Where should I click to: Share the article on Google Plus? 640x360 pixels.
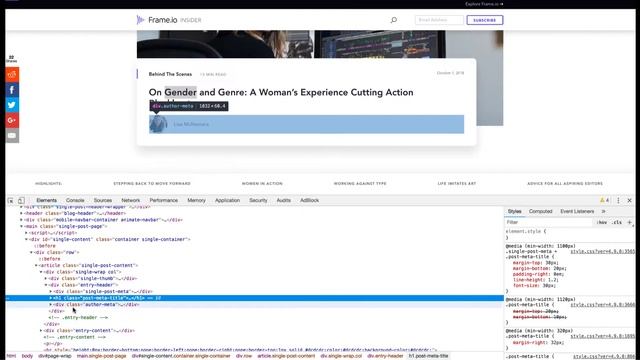pos(12,120)
